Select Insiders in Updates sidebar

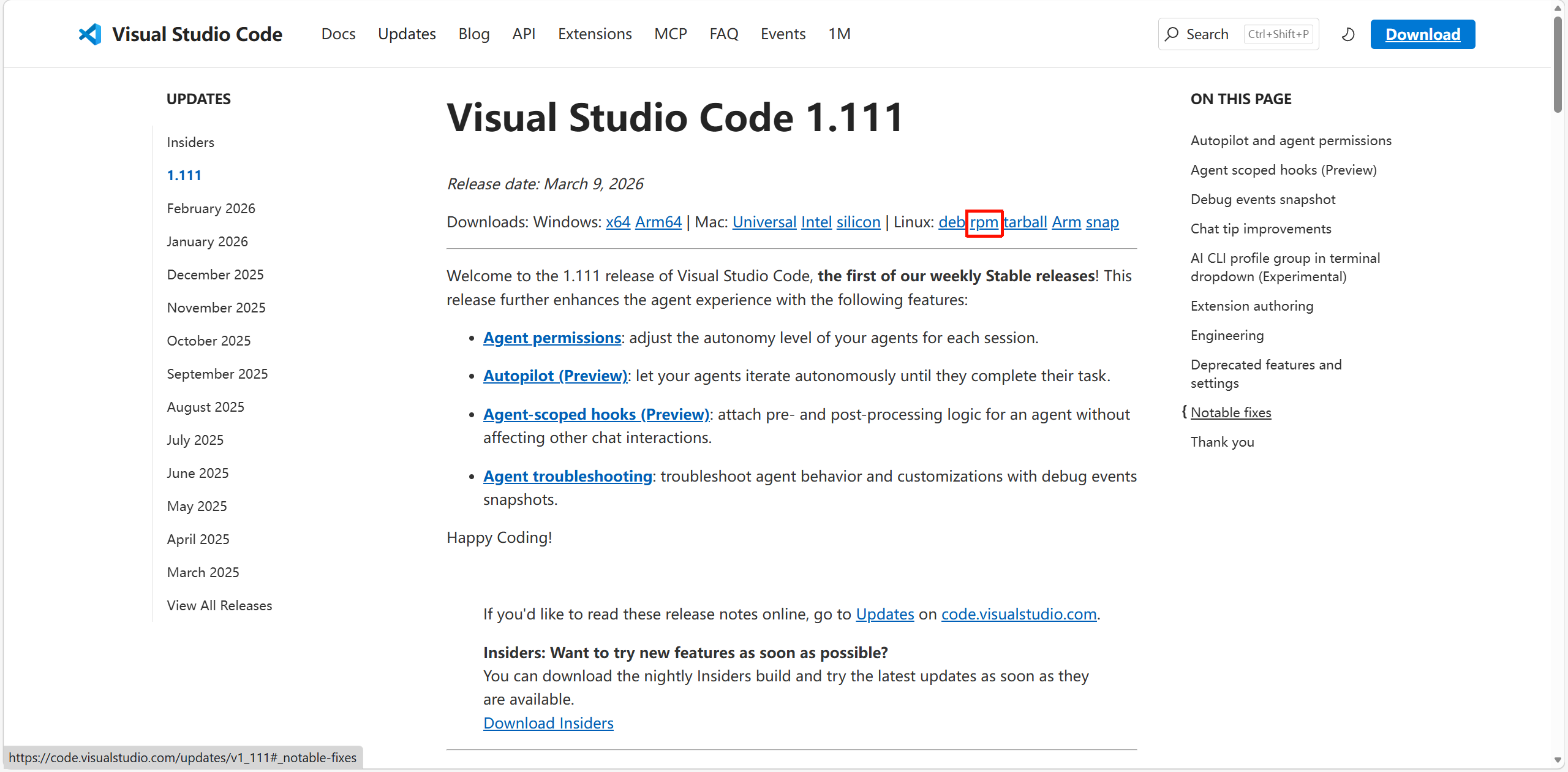[190, 142]
